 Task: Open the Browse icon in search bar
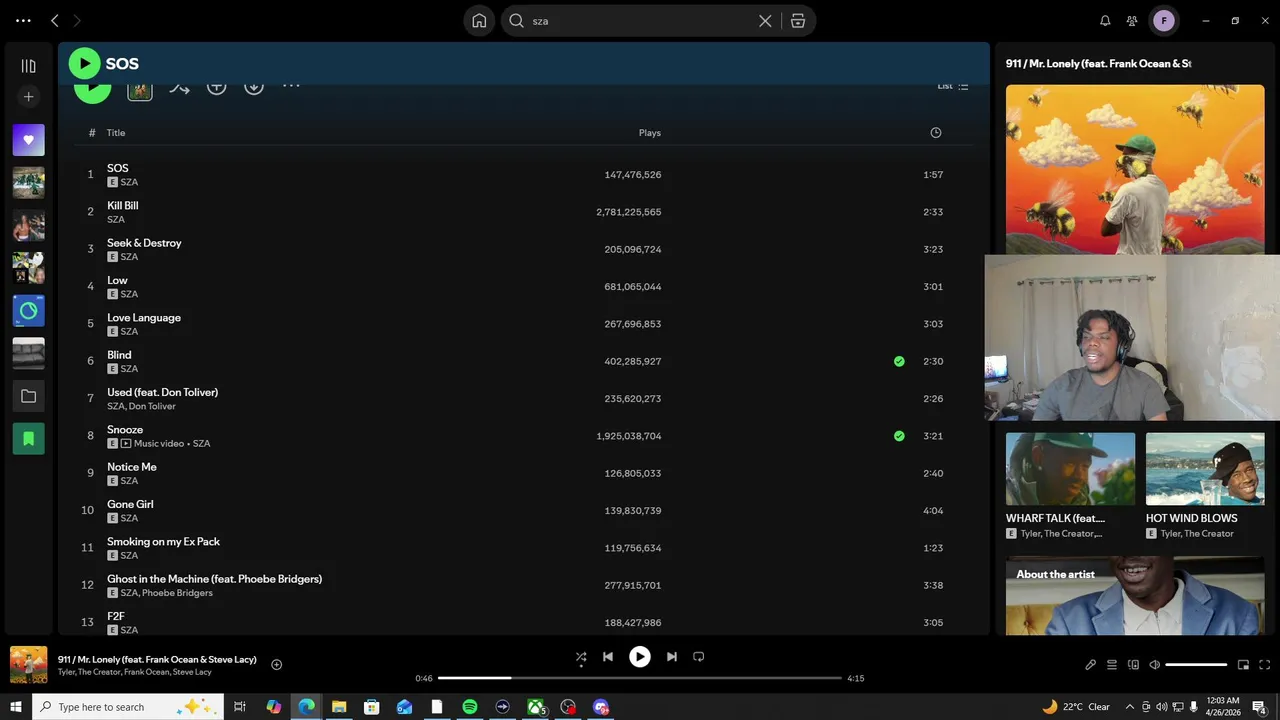(798, 20)
